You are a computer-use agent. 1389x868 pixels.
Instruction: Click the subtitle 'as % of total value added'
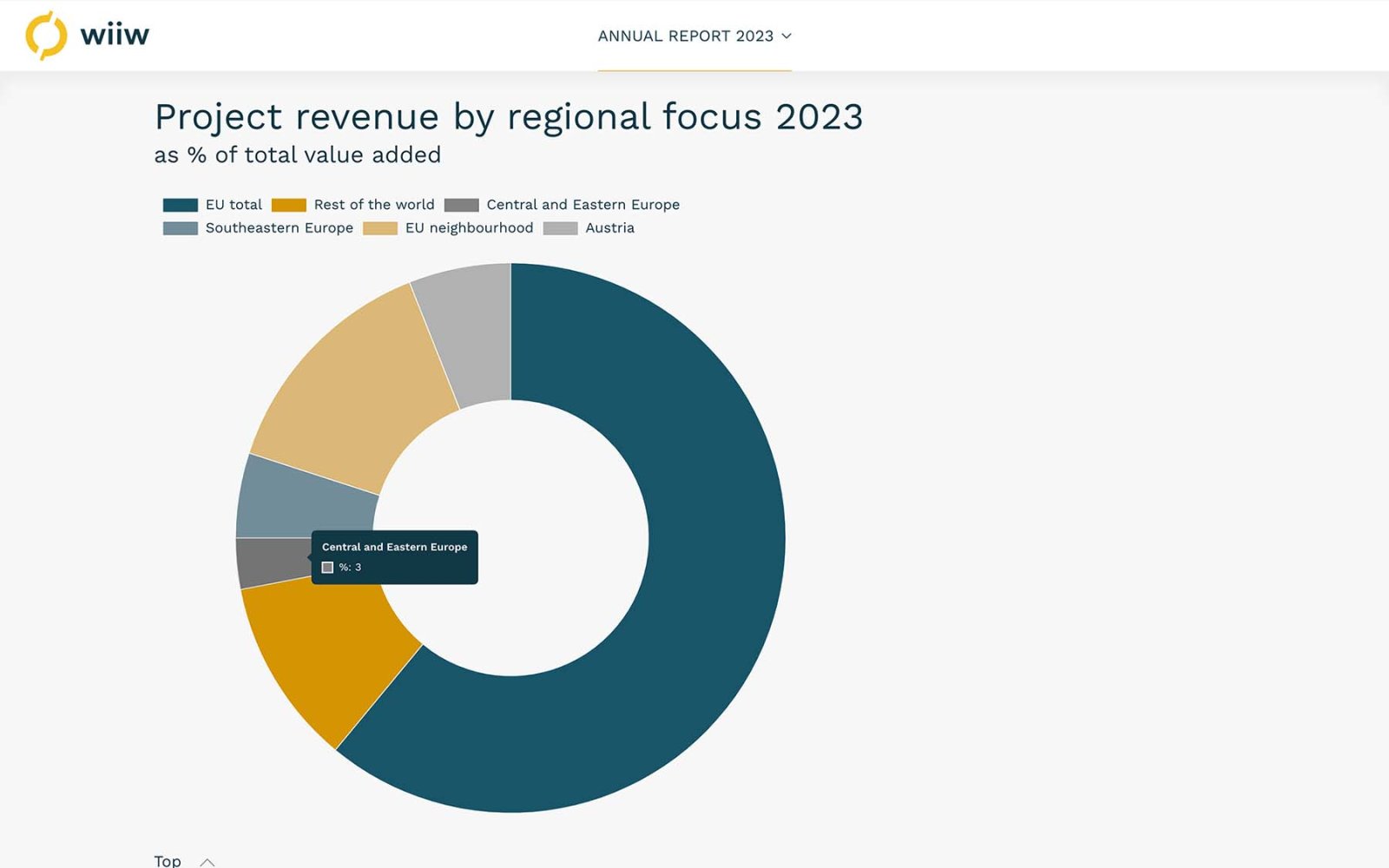pyautogui.click(x=298, y=155)
